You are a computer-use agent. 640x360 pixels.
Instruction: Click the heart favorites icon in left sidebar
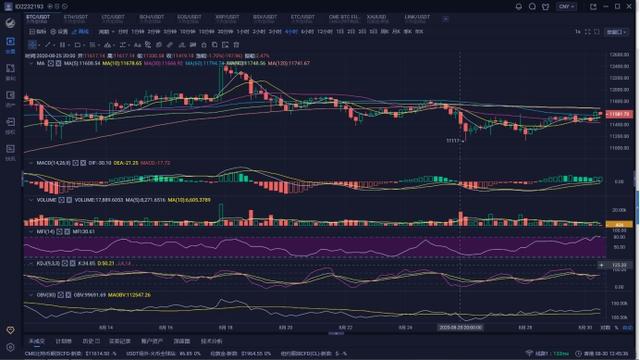(x=10, y=330)
